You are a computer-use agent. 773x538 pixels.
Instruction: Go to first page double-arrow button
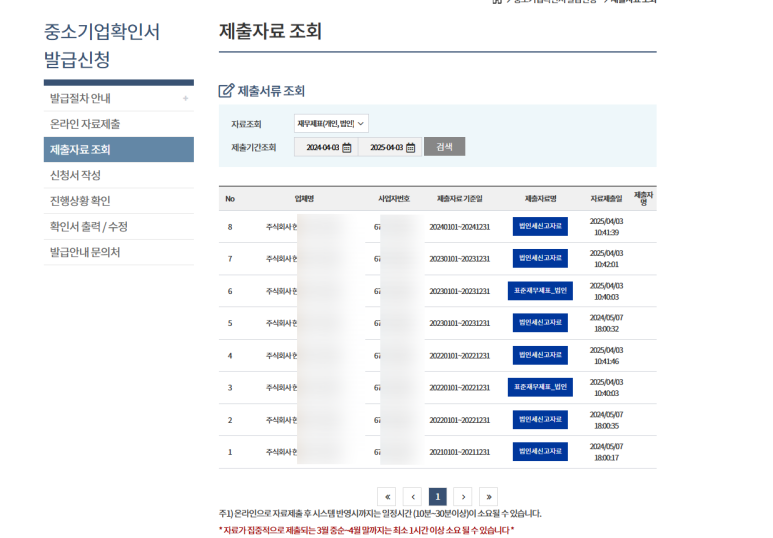click(x=386, y=497)
